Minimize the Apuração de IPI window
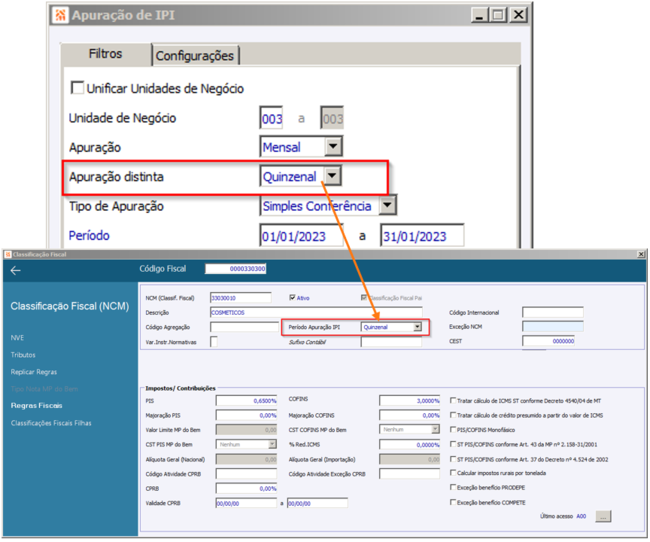This screenshot has height=542, width=650. (480, 15)
